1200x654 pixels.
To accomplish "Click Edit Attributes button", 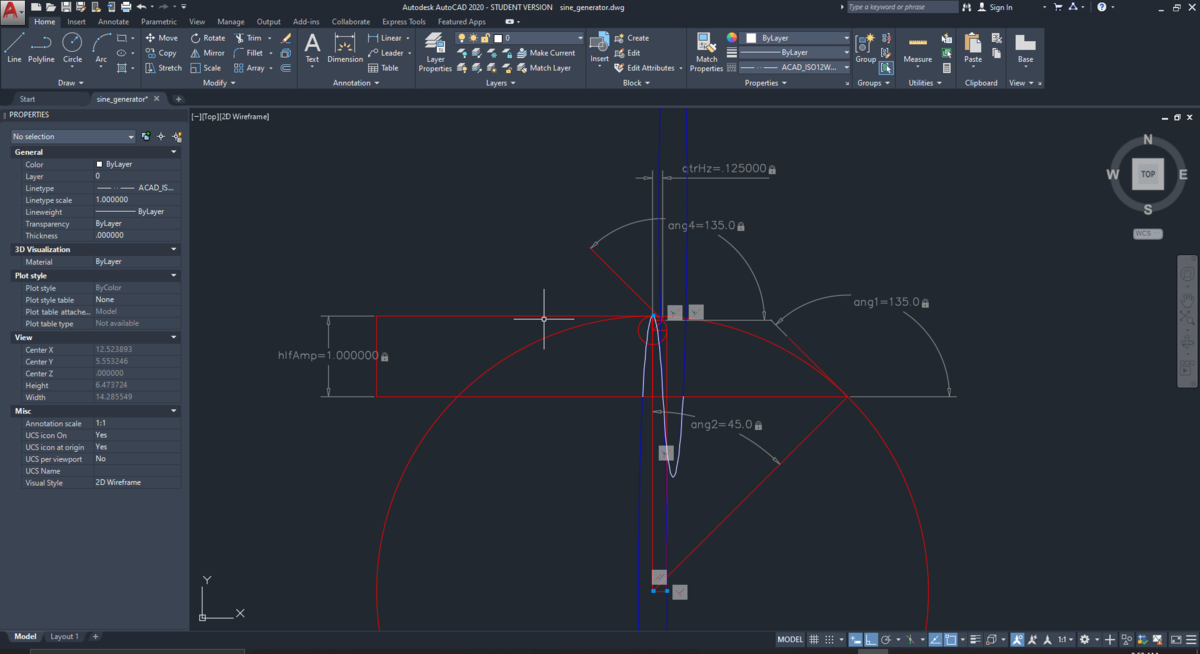I will click(x=644, y=68).
